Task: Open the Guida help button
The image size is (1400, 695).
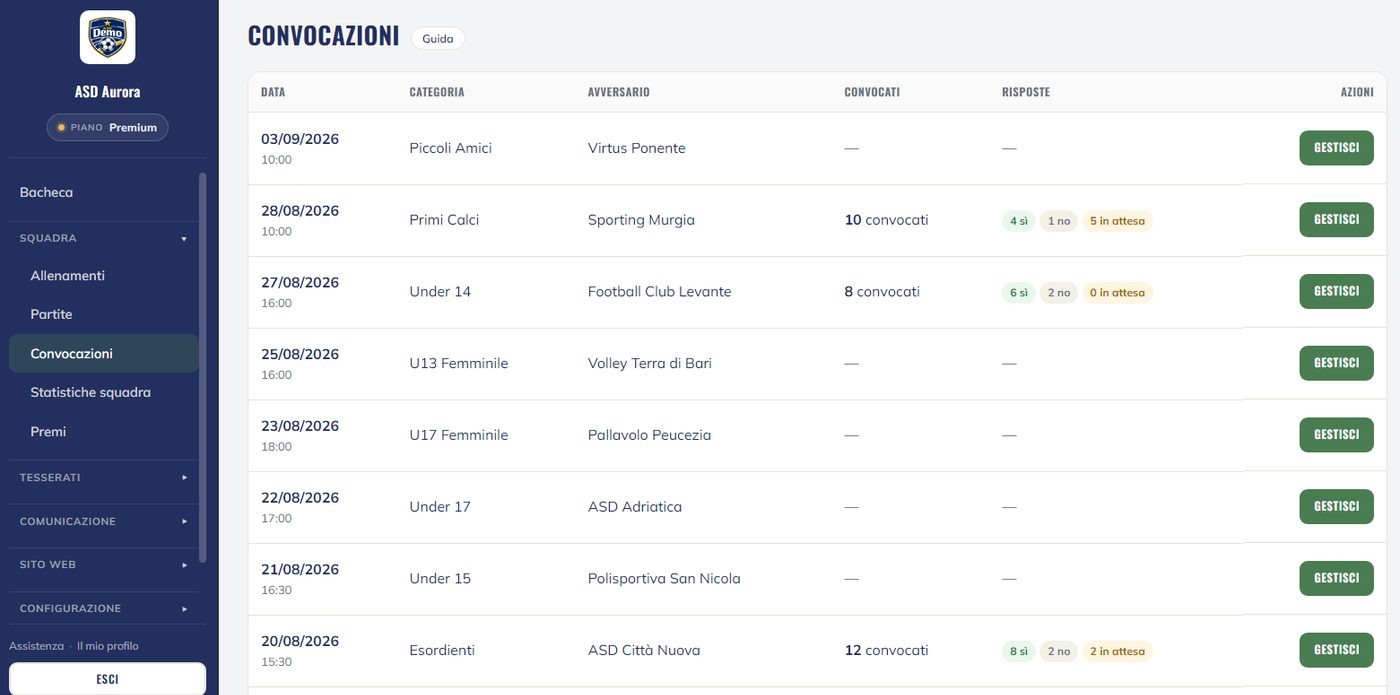Action: (437, 39)
